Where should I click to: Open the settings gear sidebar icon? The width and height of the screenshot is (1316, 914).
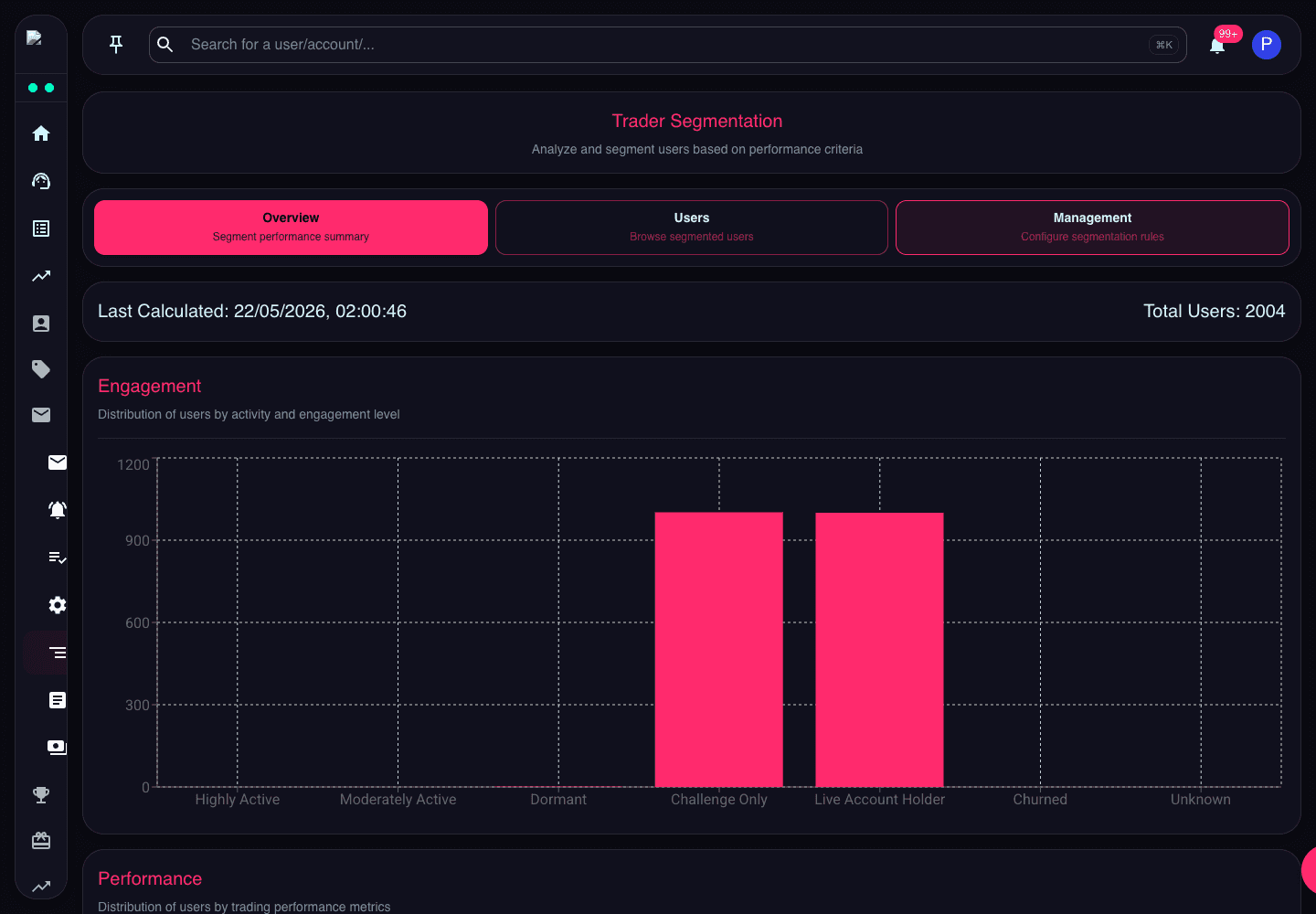point(58,605)
